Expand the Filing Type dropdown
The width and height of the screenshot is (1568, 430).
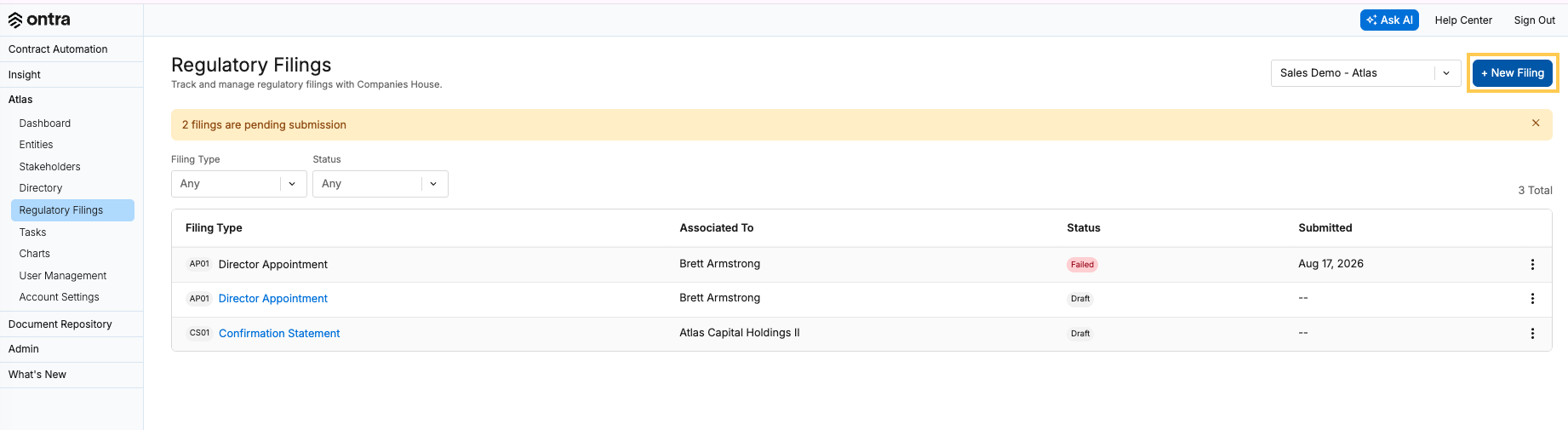click(239, 184)
